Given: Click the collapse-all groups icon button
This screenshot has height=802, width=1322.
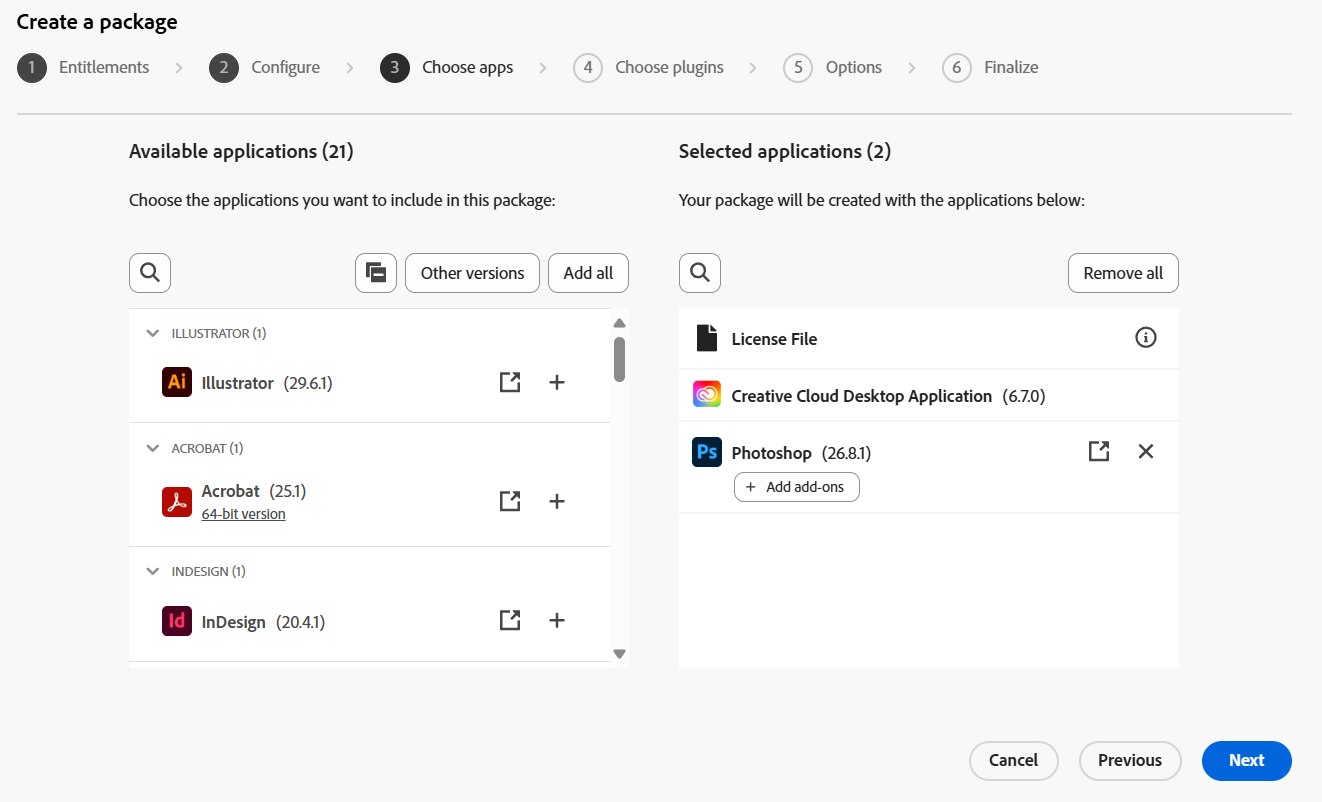Looking at the screenshot, I should pyautogui.click(x=376, y=273).
